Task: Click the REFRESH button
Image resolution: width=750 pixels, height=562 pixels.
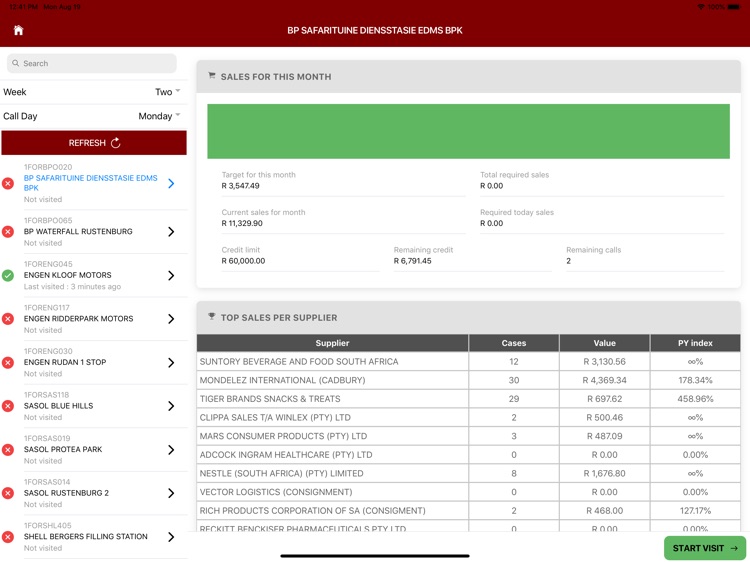Action: pyautogui.click(x=94, y=143)
